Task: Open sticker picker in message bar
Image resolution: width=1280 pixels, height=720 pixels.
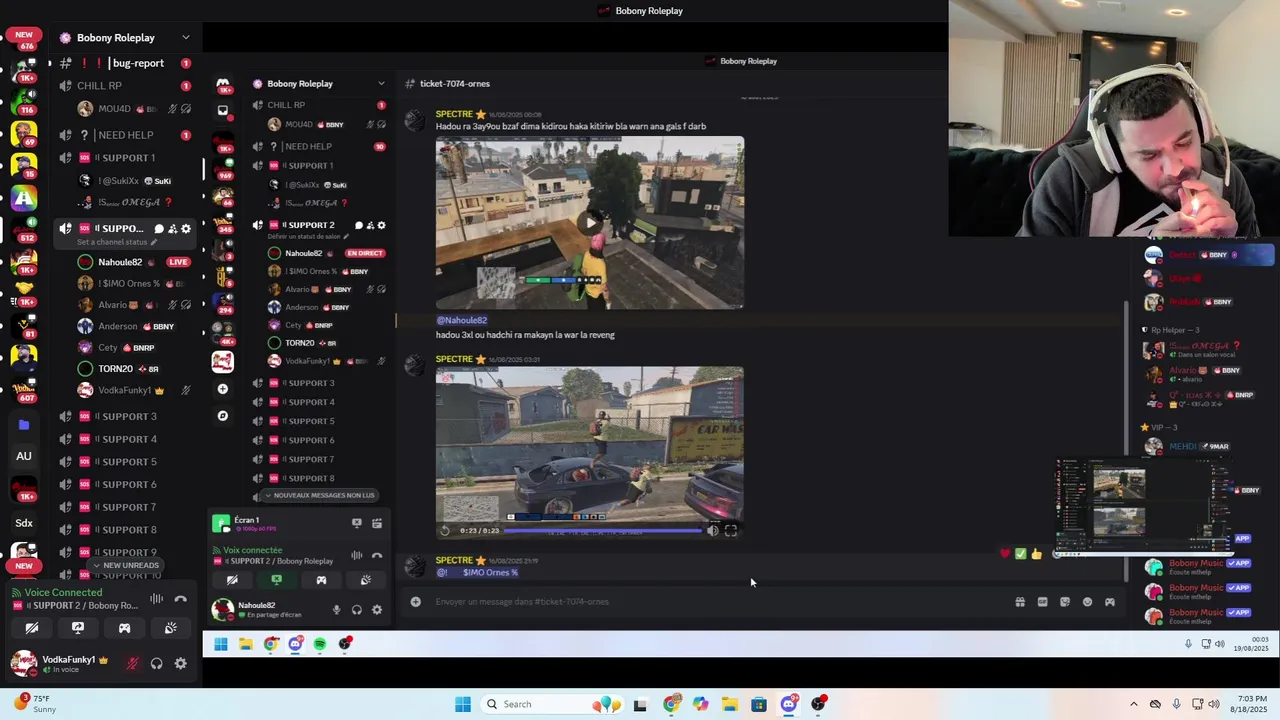Action: [x=1065, y=602]
